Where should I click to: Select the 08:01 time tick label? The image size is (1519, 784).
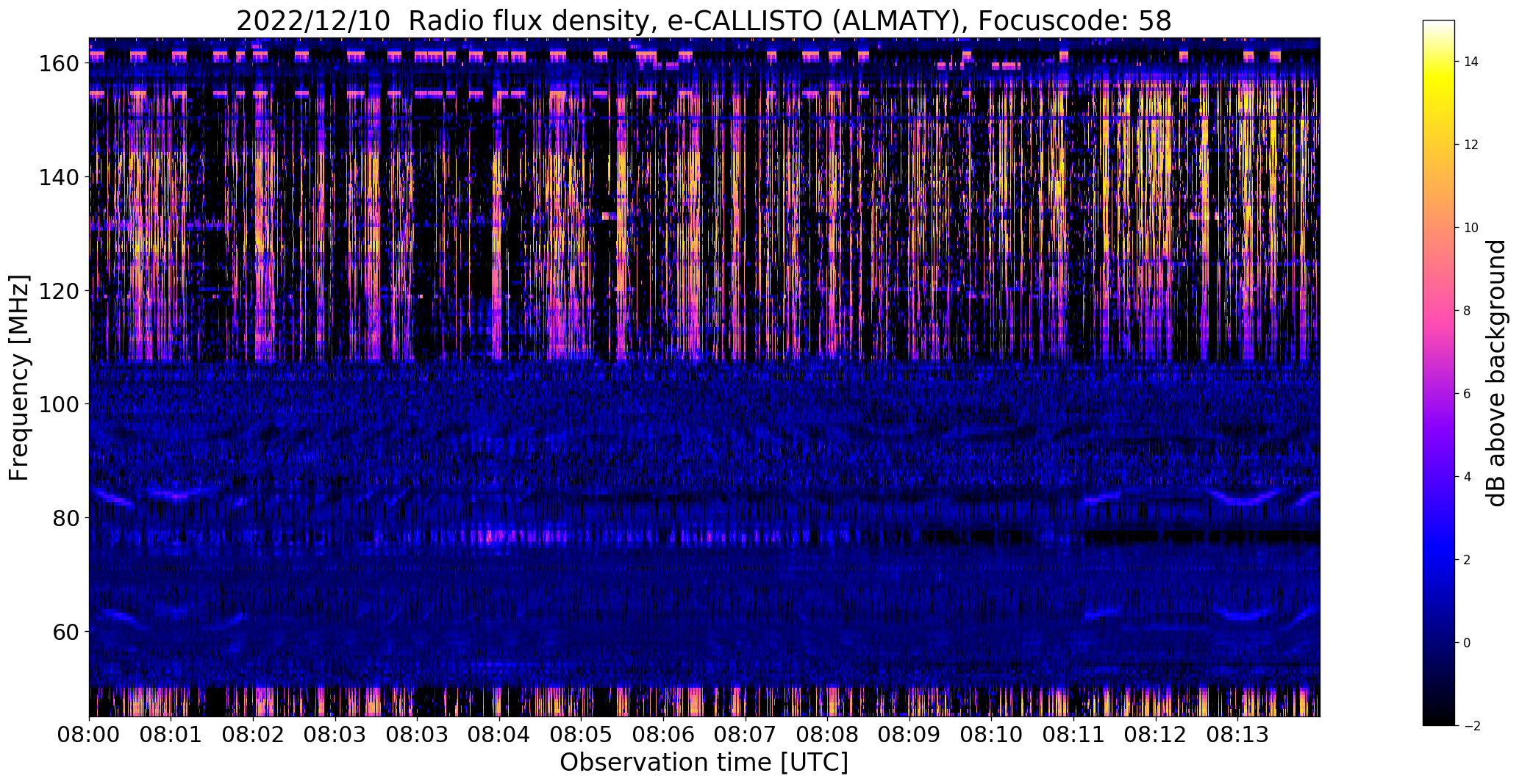(171, 734)
